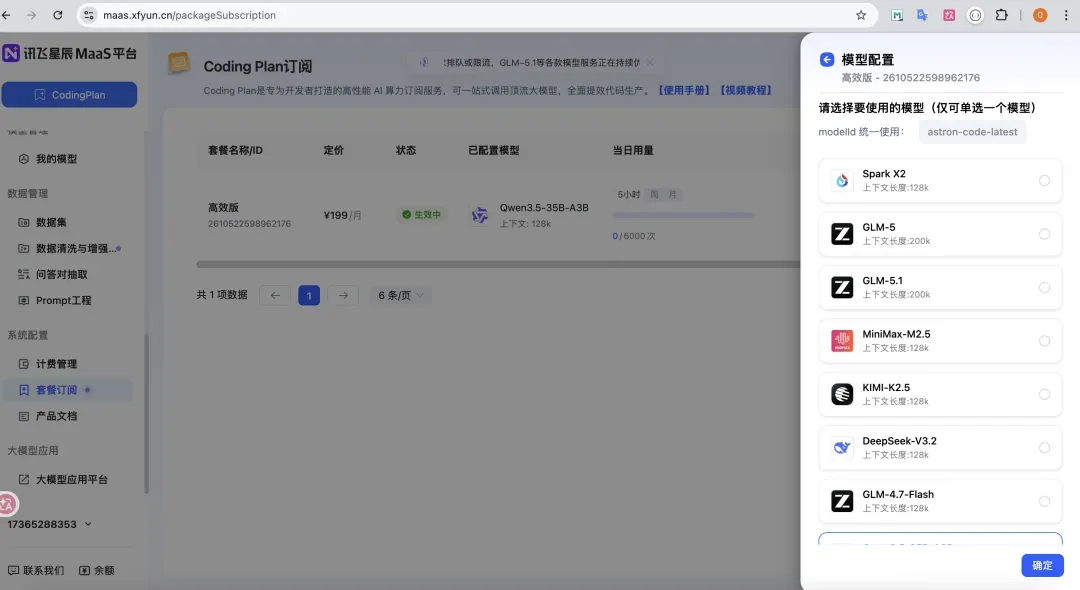Click the 联系我们 chat icon
1080x590 pixels.
(13, 570)
